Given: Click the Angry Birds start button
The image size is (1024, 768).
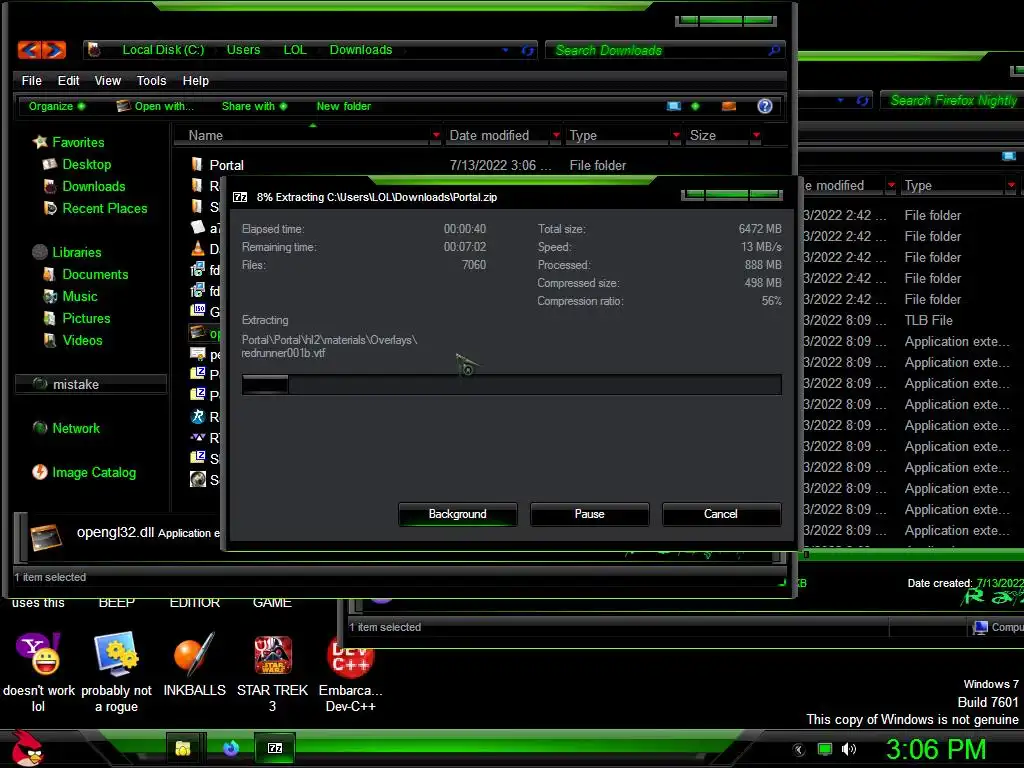Looking at the screenshot, I should pyautogui.click(x=26, y=748).
